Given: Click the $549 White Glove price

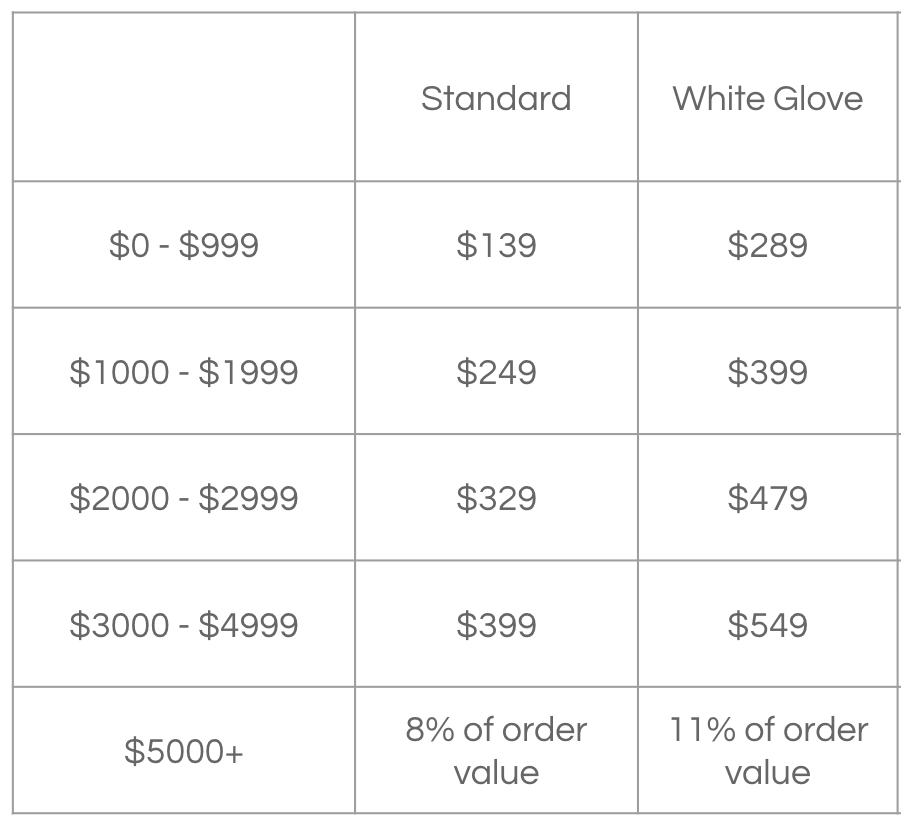Looking at the screenshot, I should 767,625.
